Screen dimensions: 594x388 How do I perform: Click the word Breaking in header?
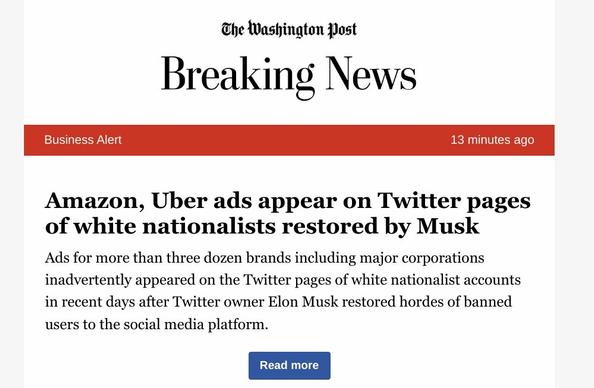pyautogui.click(x=238, y=75)
